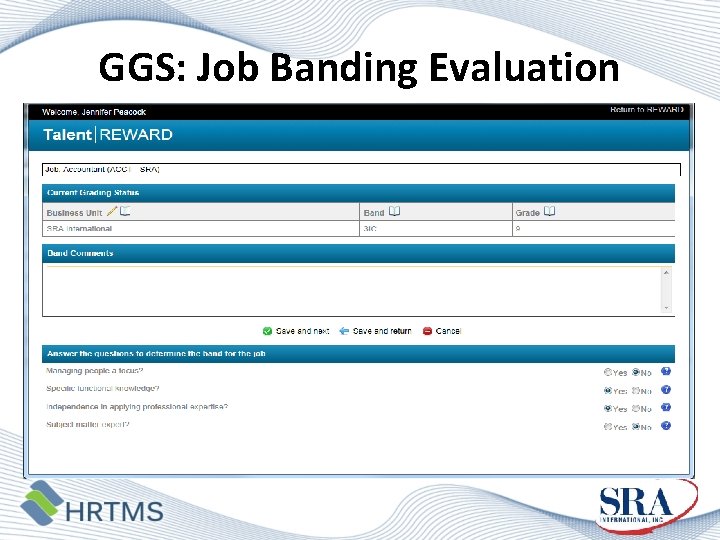
Task: Select No for Managing people a focus
Action: 636,372
